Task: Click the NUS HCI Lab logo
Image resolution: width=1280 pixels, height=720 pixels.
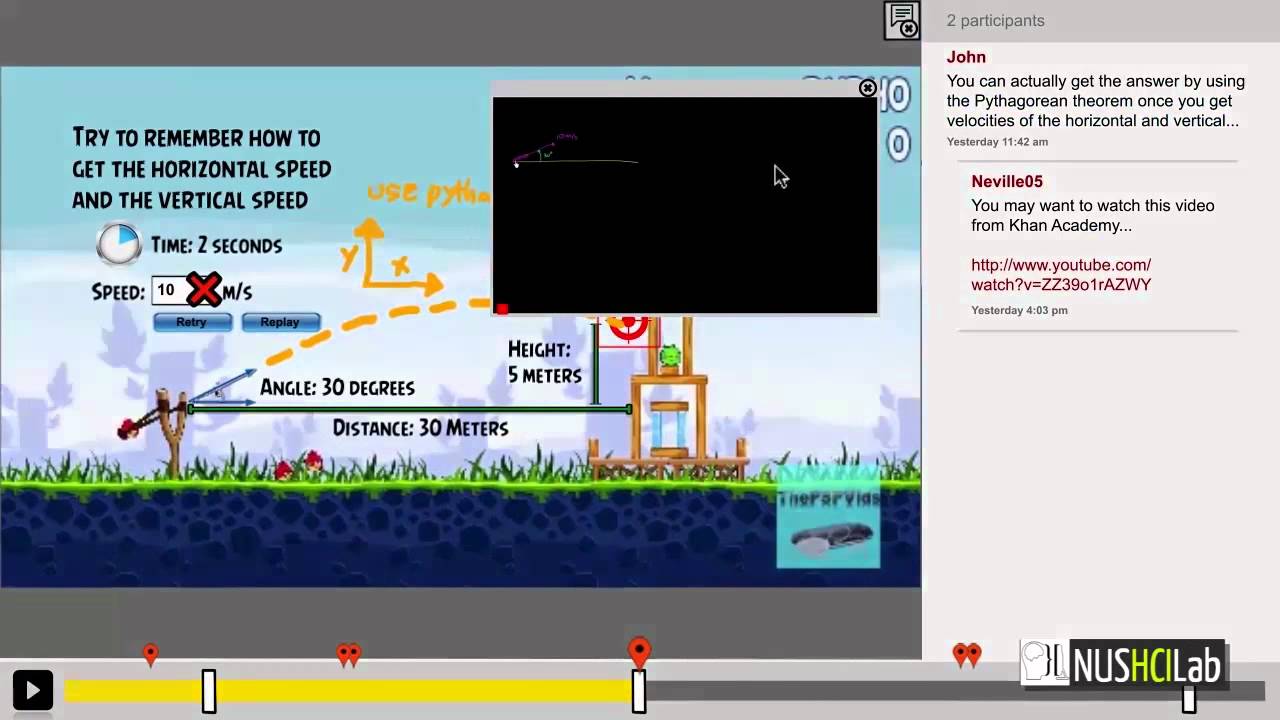Action: [x=1122, y=663]
